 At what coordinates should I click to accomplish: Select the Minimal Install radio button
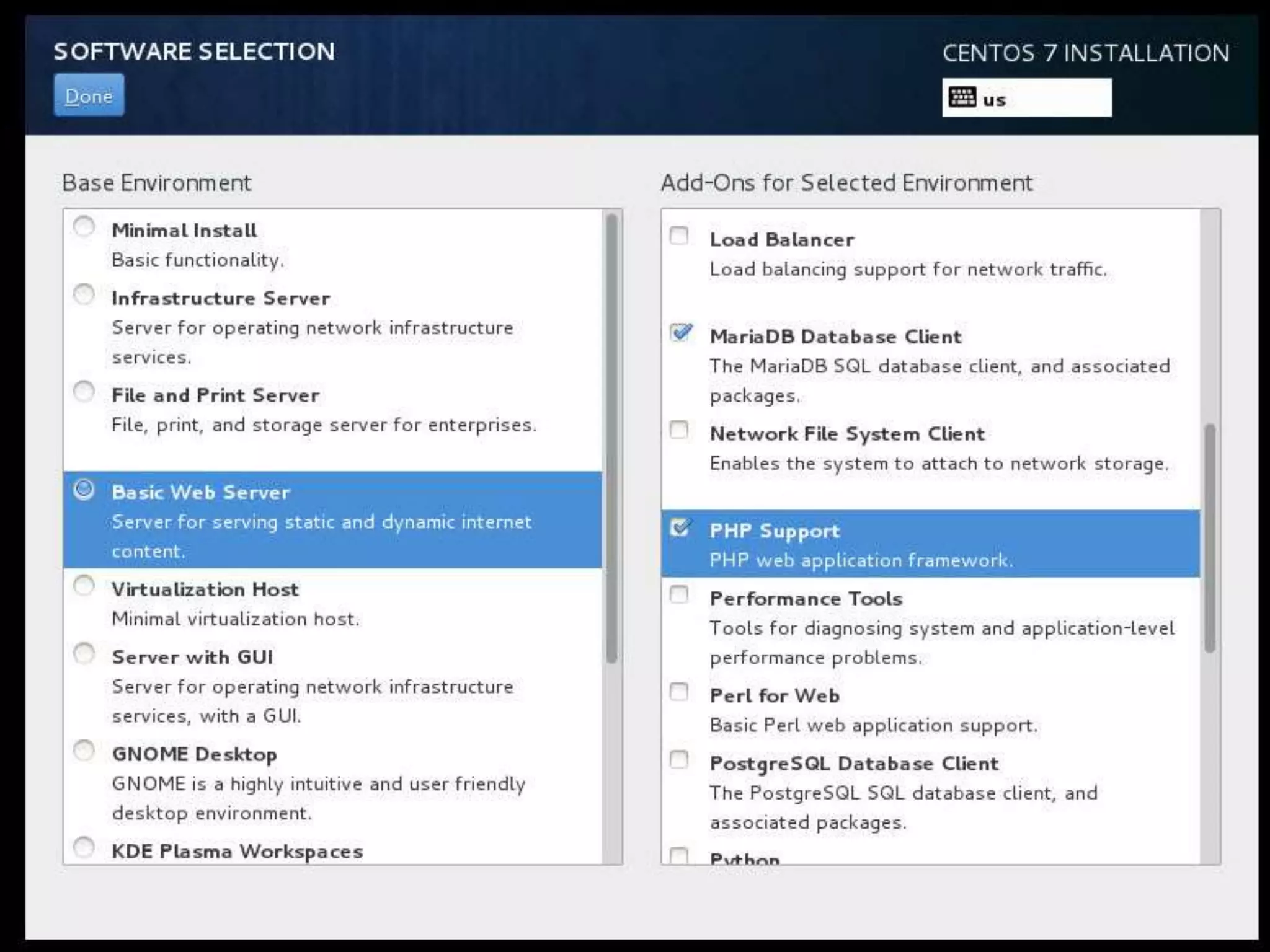[x=84, y=227]
